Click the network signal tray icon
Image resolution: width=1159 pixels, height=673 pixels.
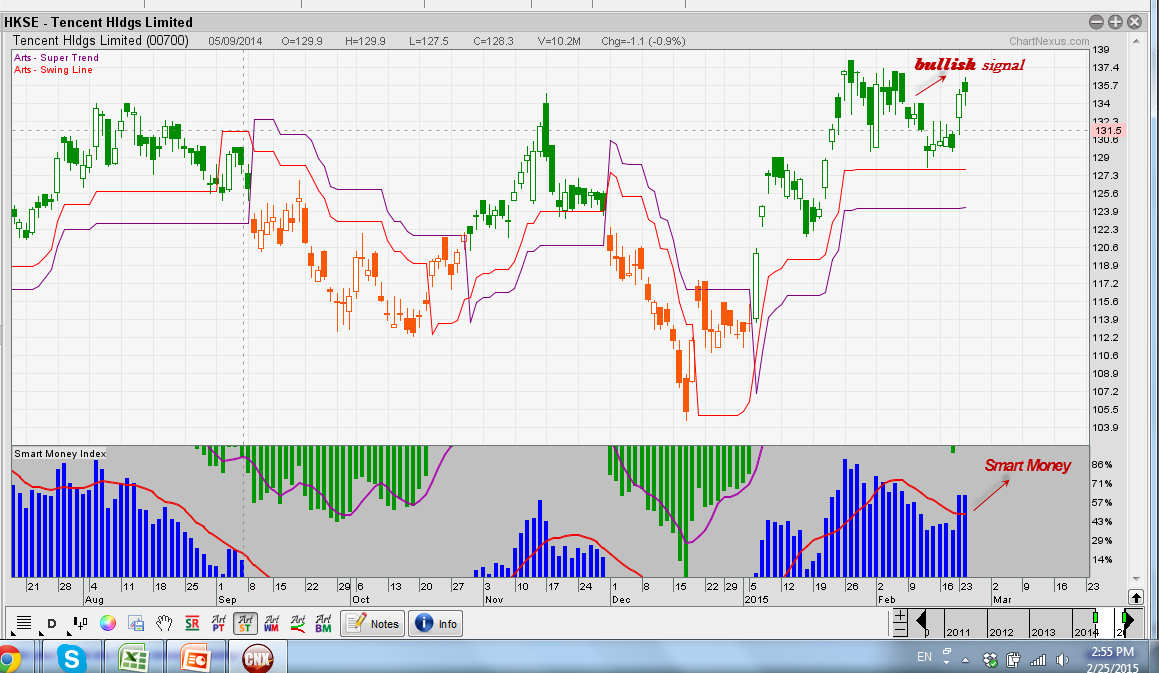tap(1038, 660)
